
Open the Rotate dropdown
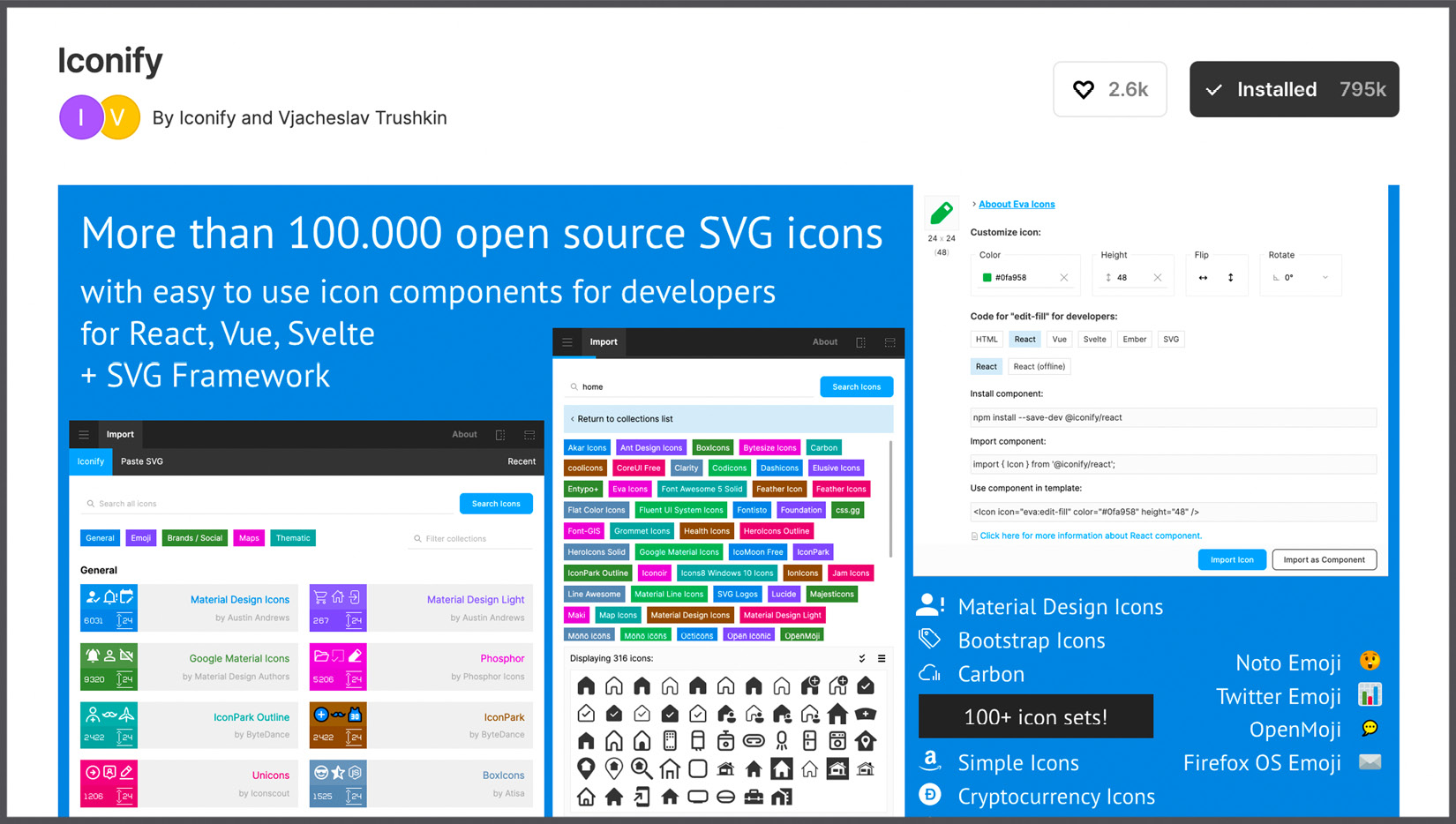point(1301,278)
